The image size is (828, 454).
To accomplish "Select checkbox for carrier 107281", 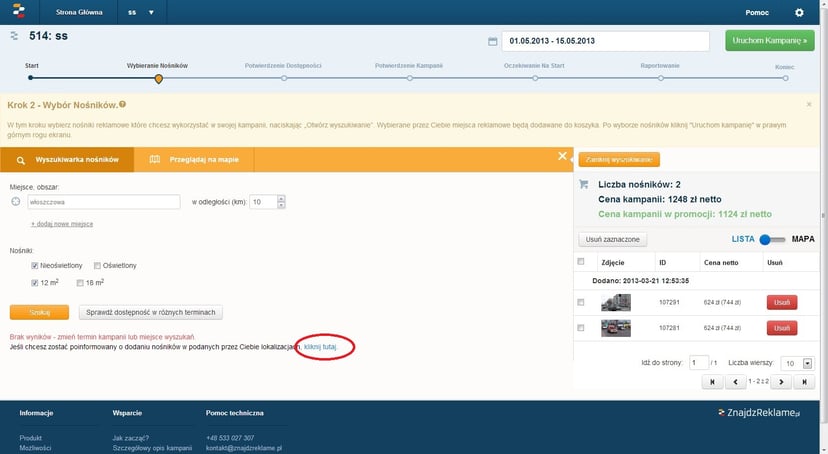I will [581, 328].
